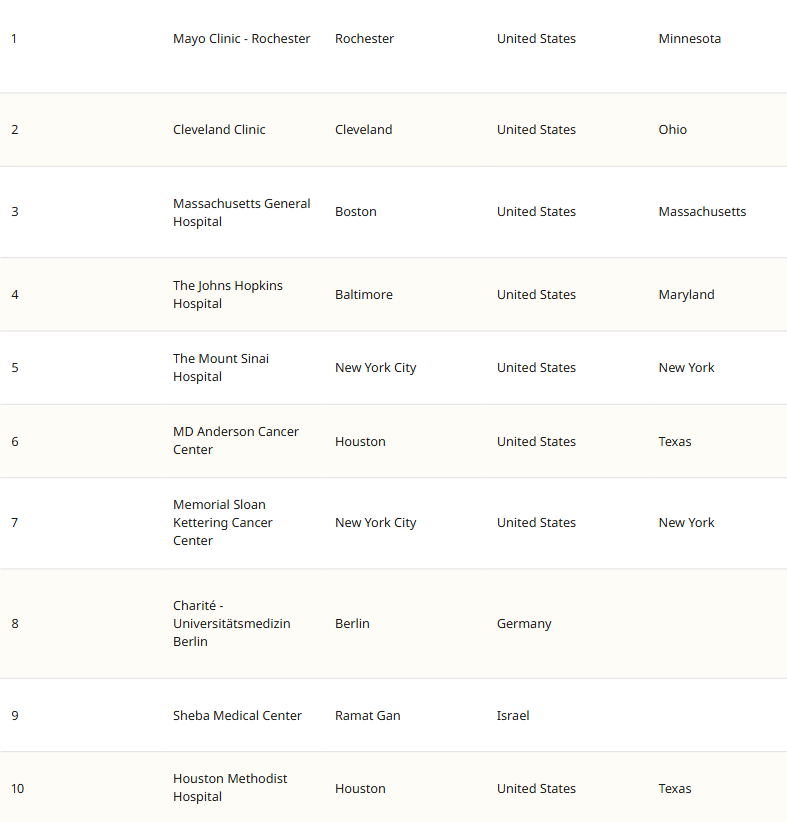Select the Ramat Gan city cell

coord(368,716)
